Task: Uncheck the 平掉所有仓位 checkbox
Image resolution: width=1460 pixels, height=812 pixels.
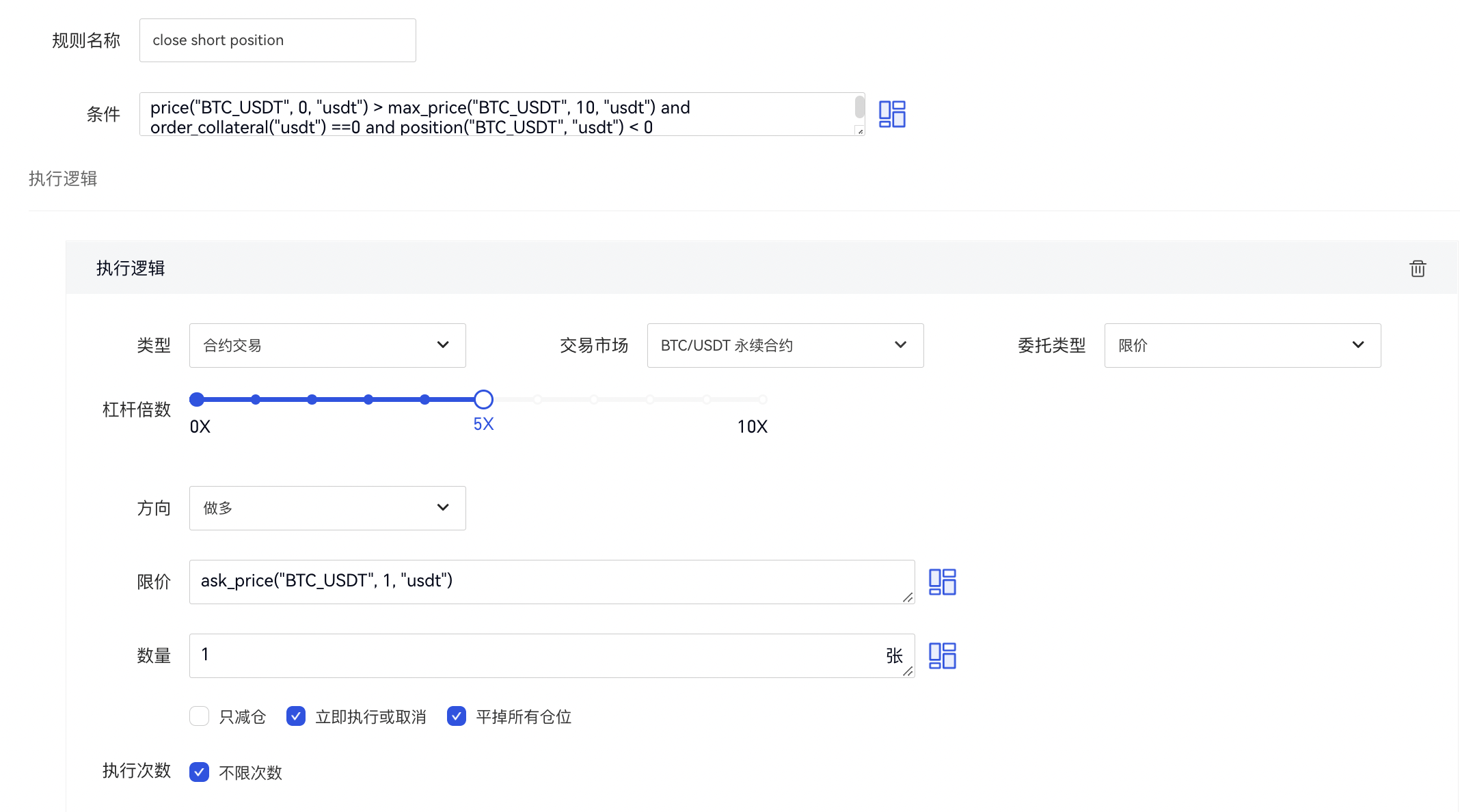Action: pyautogui.click(x=457, y=716)
